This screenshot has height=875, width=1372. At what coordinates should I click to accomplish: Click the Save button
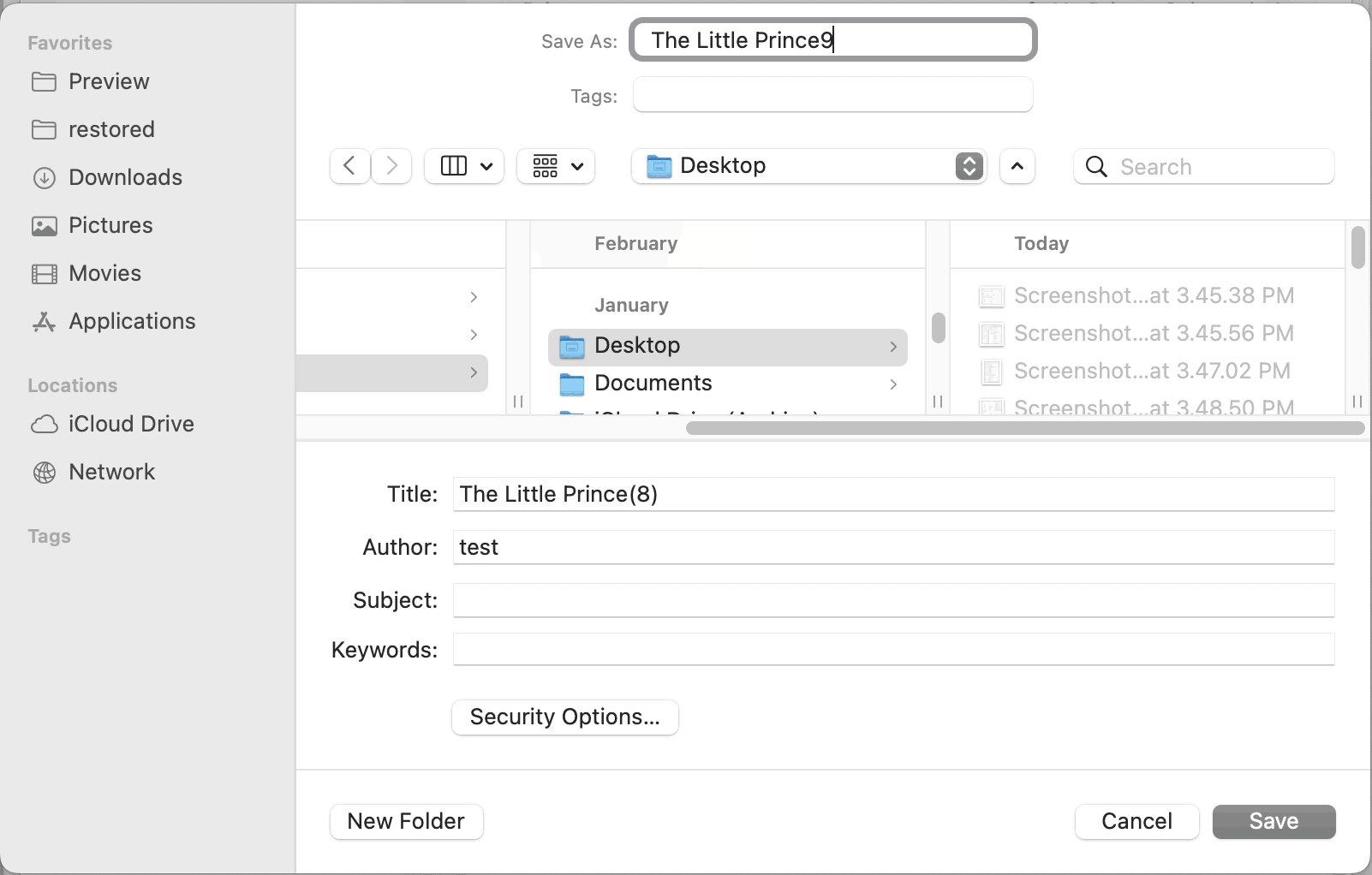click(x=1274, y=822)
